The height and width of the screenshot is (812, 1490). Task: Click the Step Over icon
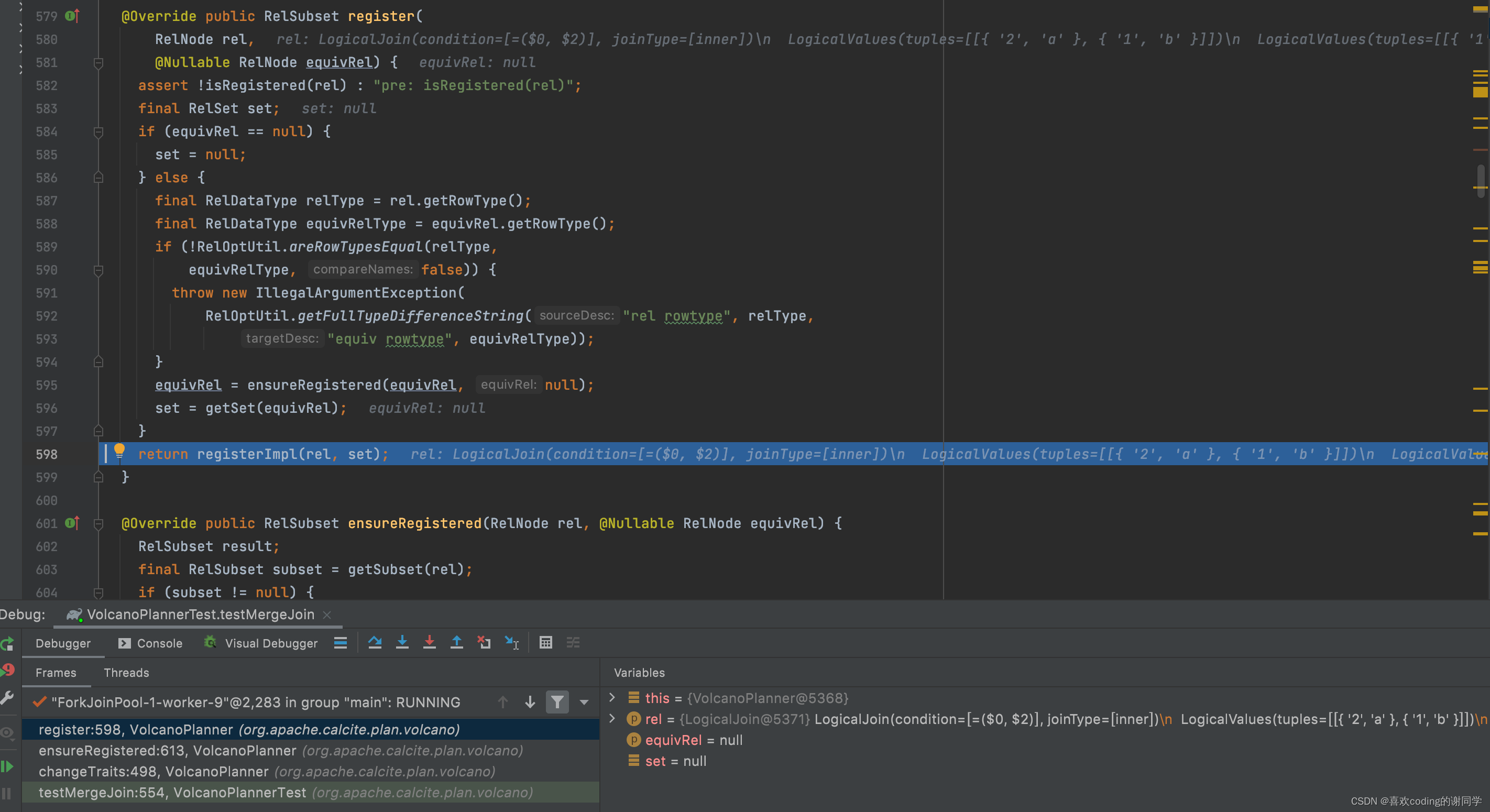pyautogui.click(x=375, y=643)
